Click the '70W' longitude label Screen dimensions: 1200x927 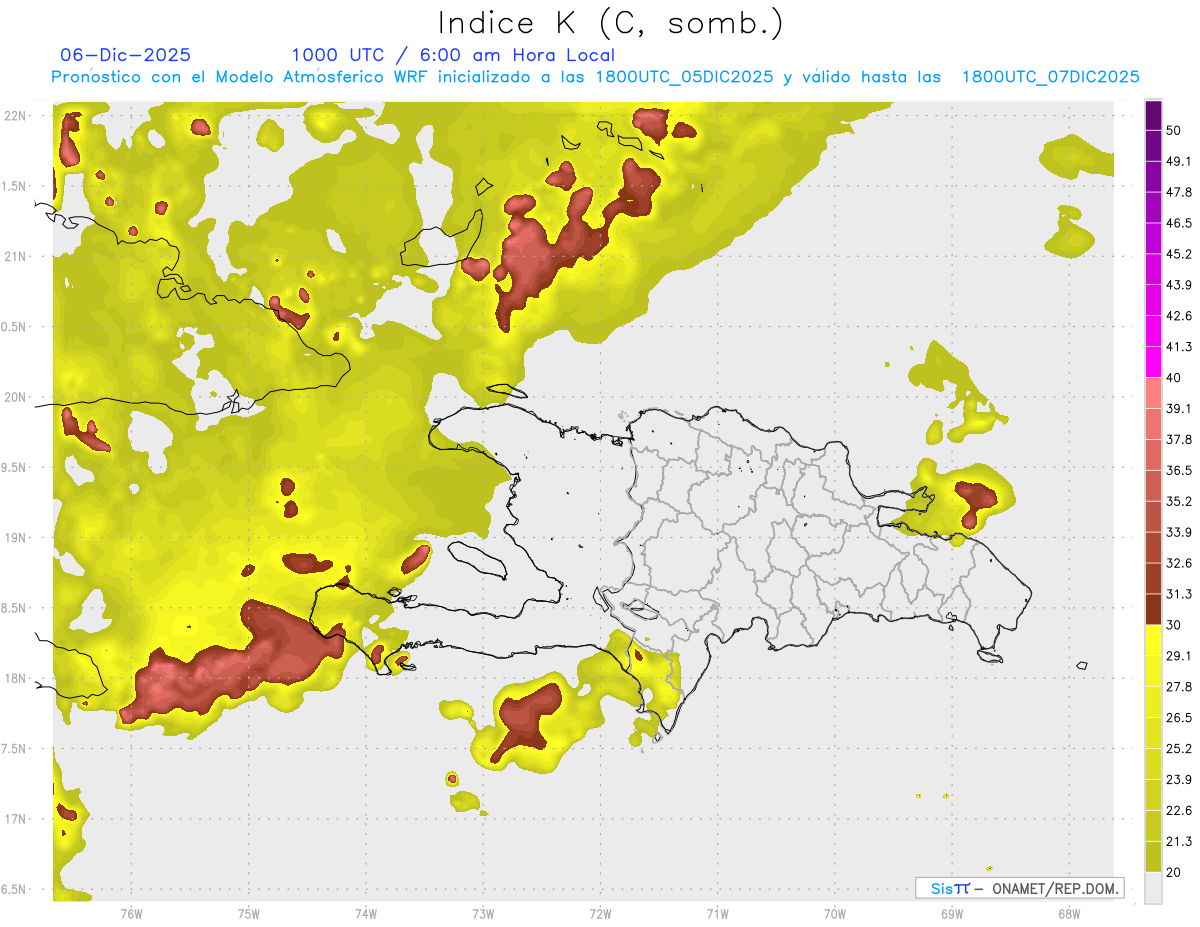pyautogui.click(x=834, y=913)
